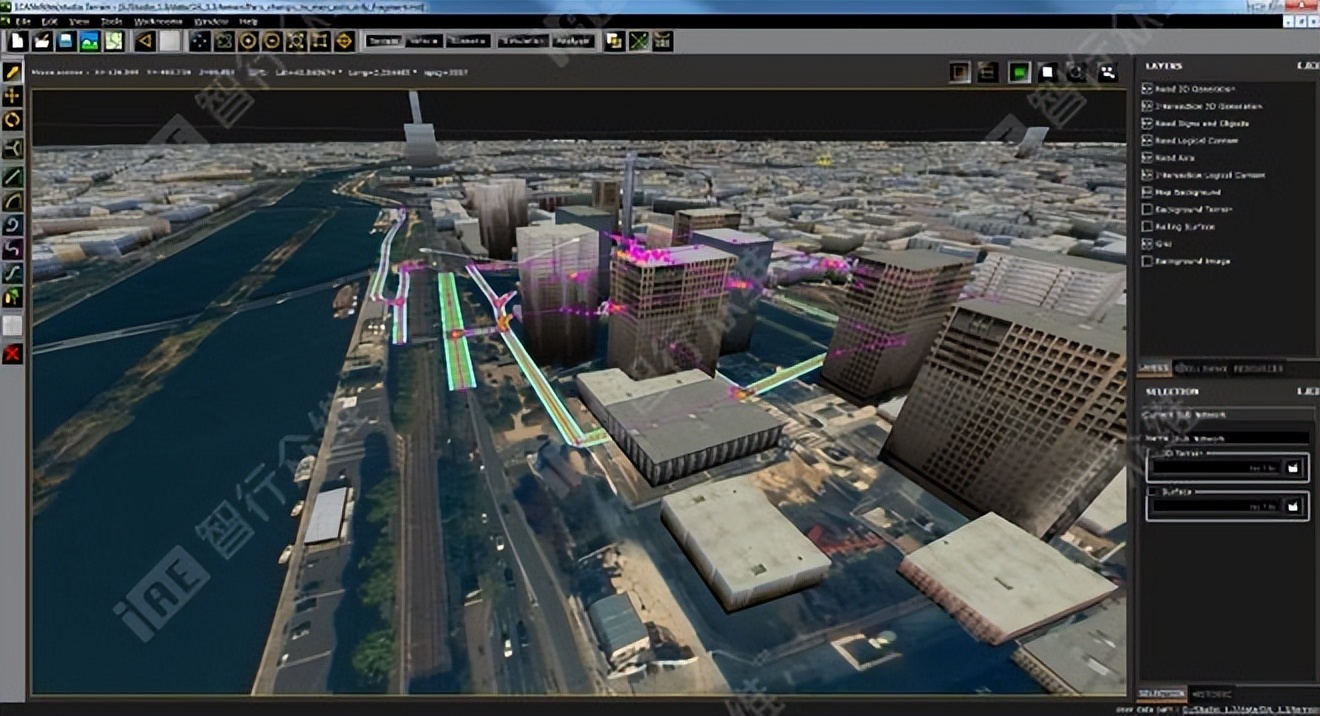Toggle the Intersection Logical Content checkbox
The height and width of the screenshot is (716, 1320).
pos(1147,175)
